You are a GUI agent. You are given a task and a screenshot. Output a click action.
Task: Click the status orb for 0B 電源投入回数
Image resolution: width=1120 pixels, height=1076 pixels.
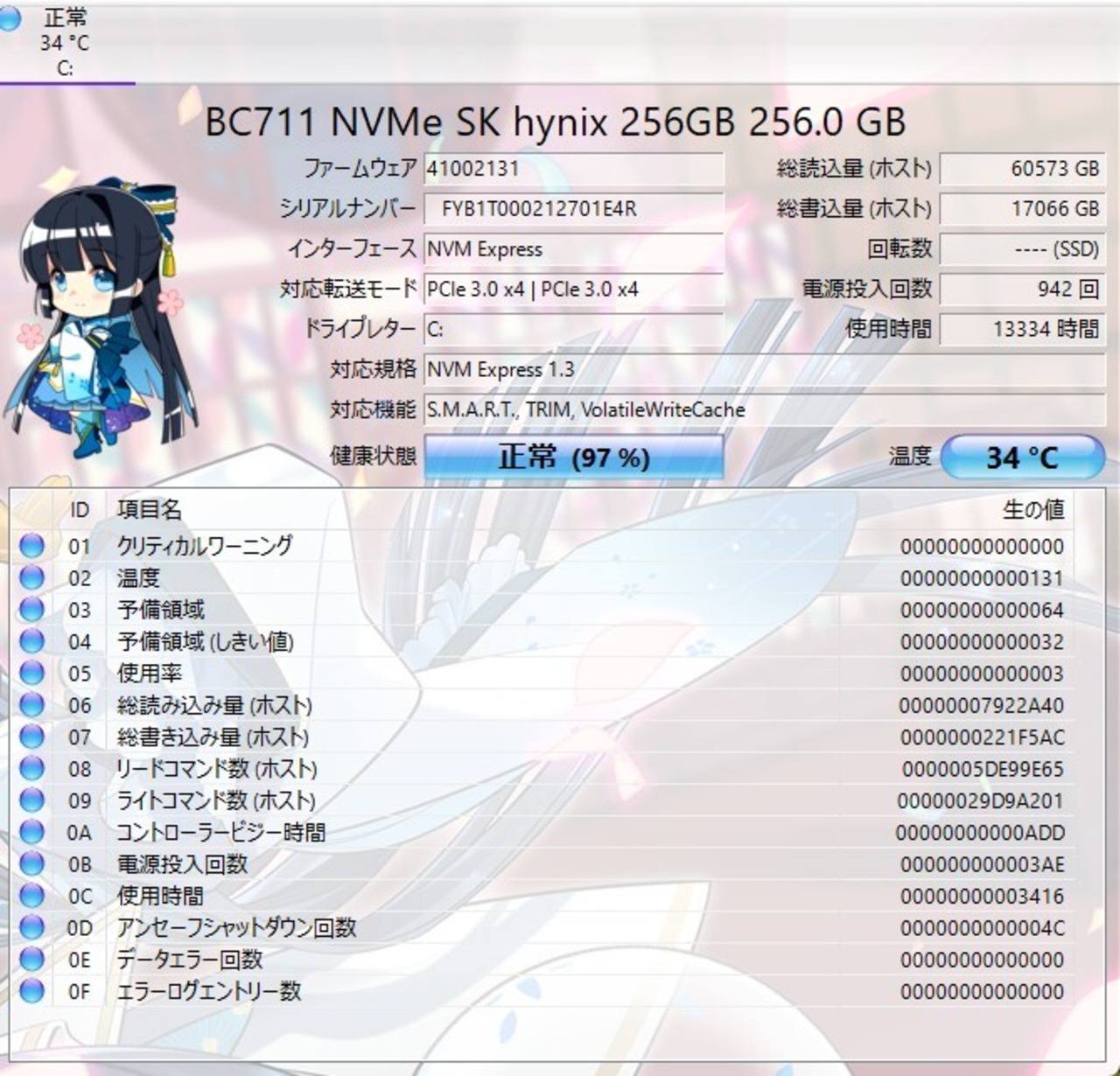tap(31, 863)
